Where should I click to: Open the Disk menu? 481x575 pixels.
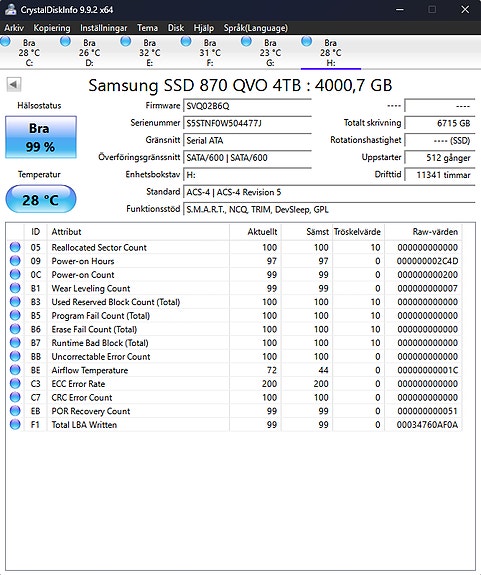[x=176, y=28]
